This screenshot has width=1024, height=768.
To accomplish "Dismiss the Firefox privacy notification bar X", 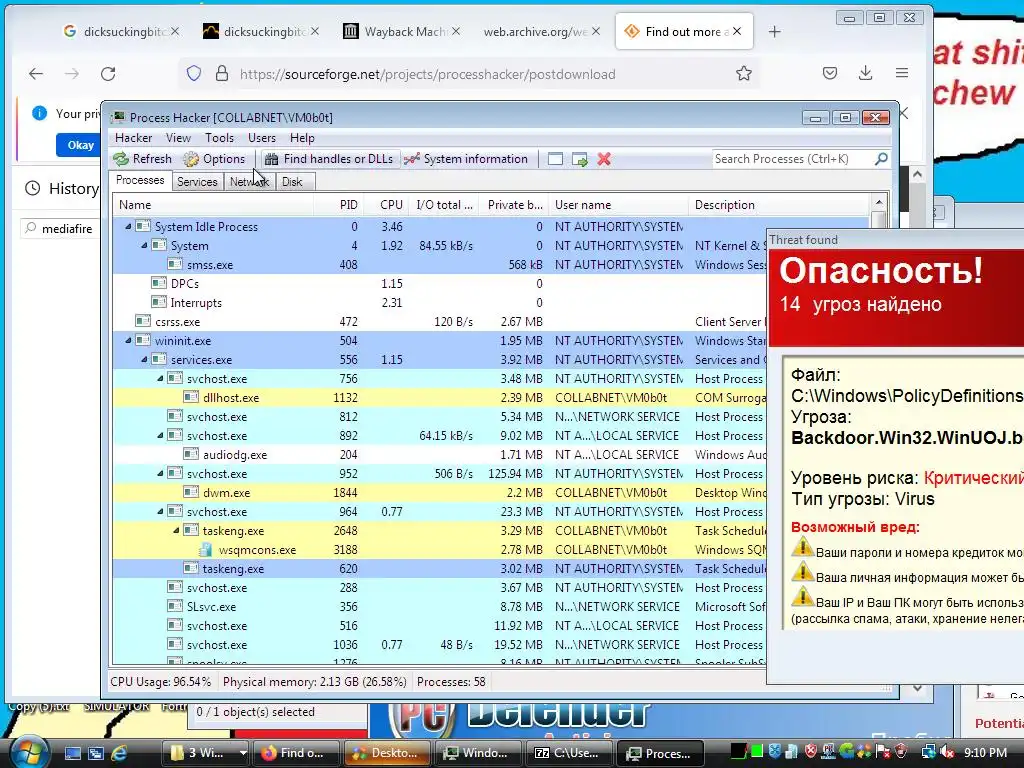I will 904,114.
